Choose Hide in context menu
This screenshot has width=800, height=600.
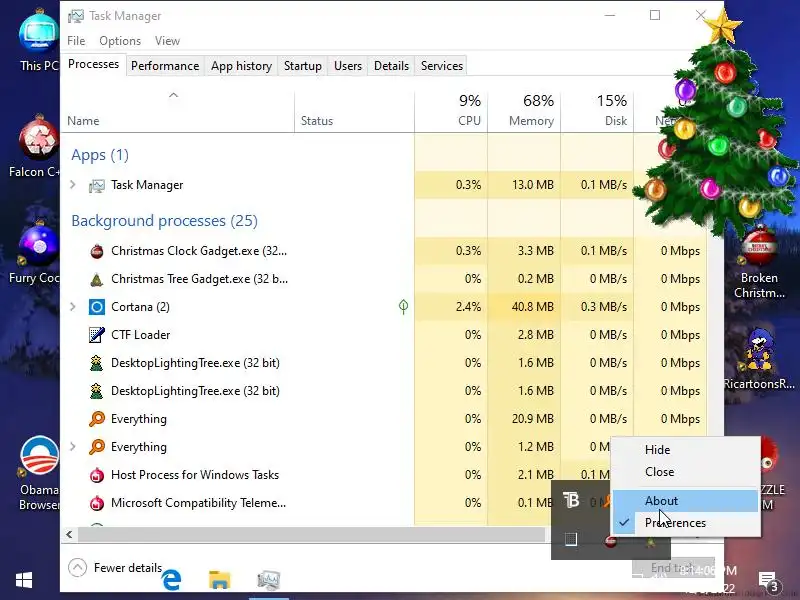tap(686, 449)
